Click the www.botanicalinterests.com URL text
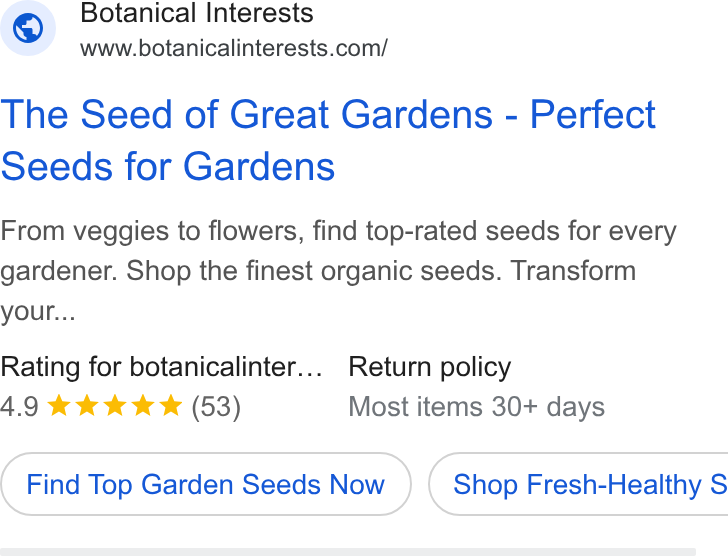 [x=234, y=48]
